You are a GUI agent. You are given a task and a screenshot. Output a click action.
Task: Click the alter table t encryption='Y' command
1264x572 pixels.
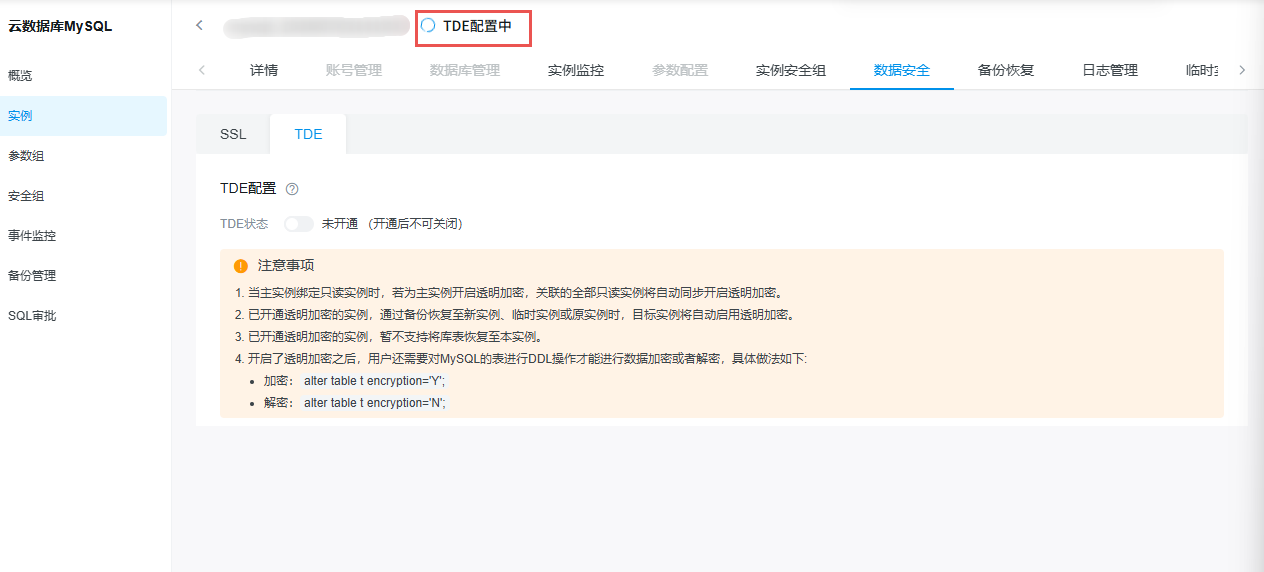pos(375,381)
